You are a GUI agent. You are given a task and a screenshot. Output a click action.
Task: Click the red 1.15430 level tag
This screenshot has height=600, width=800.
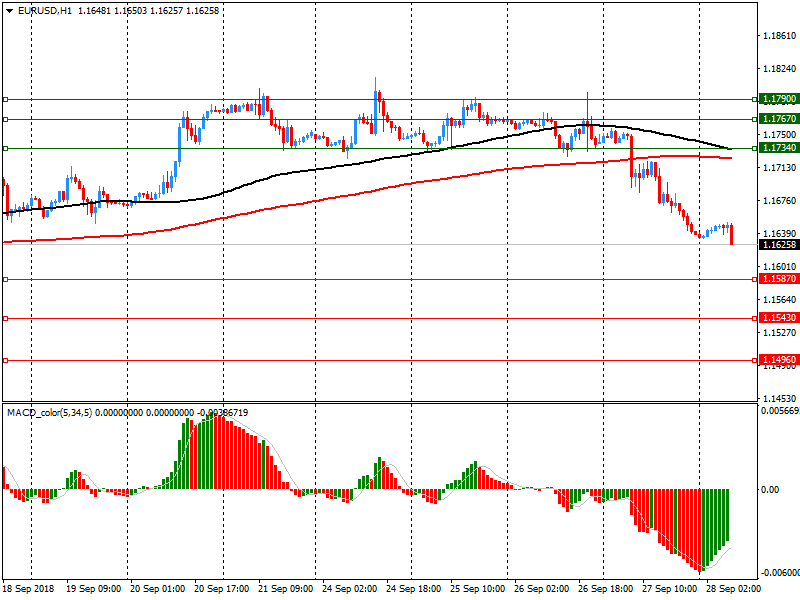pyautogui.click(x=778, y=318)
